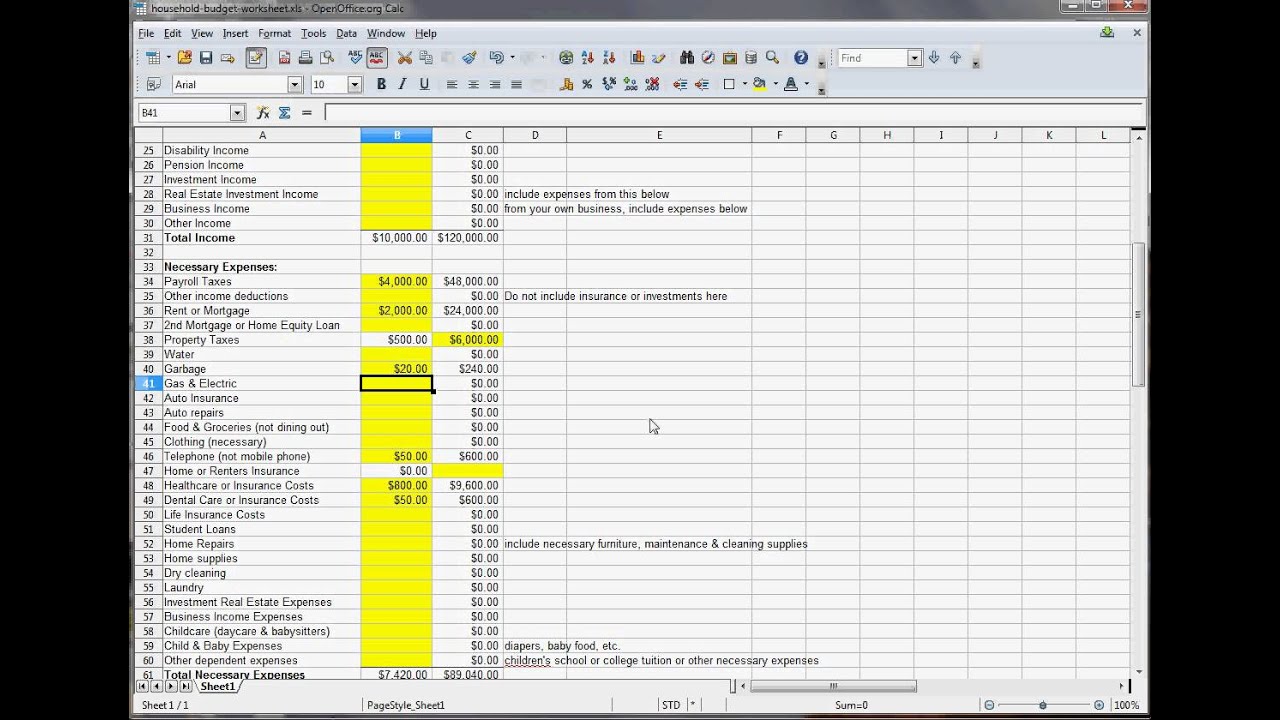Image resolution: width=1280 pixels, height=720 pixels.
Task: Toggle Bold formatting
Action: (x=381, y=85)
